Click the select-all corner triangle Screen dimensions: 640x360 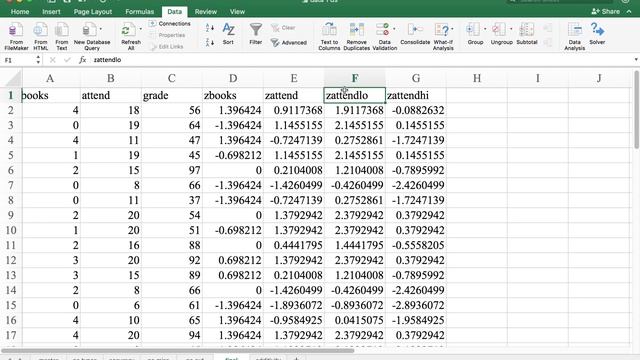[11, 78]
